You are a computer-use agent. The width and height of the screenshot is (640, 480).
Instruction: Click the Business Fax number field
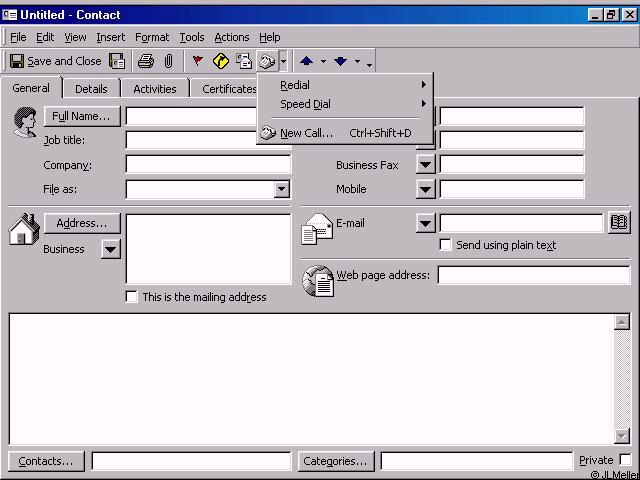[512, 165]
